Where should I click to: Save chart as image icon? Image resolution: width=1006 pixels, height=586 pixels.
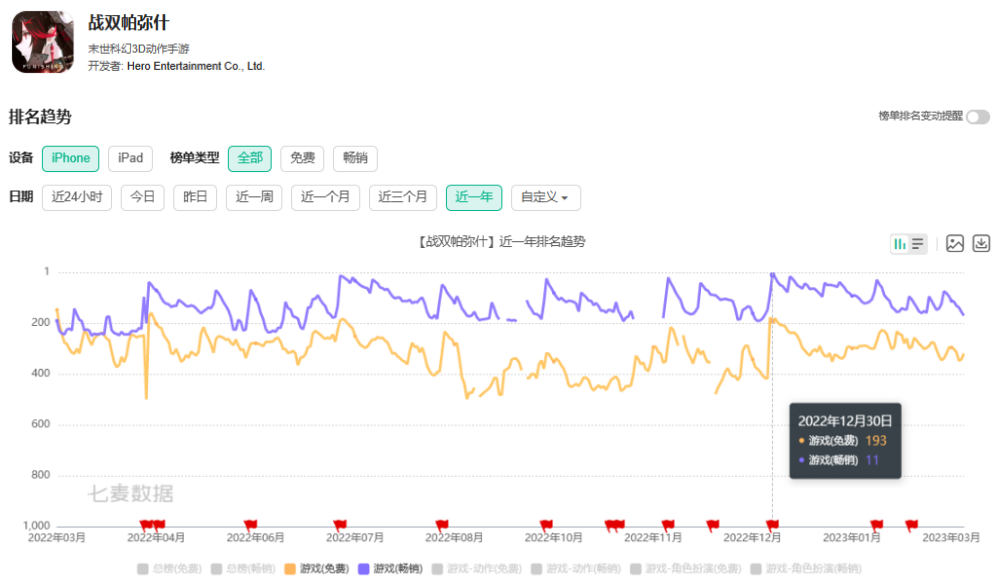point(955,244)
